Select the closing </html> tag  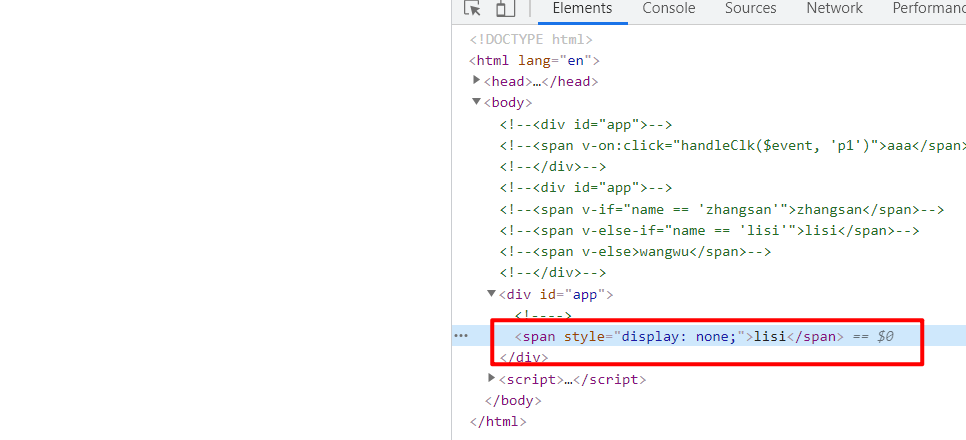[498, 422]
